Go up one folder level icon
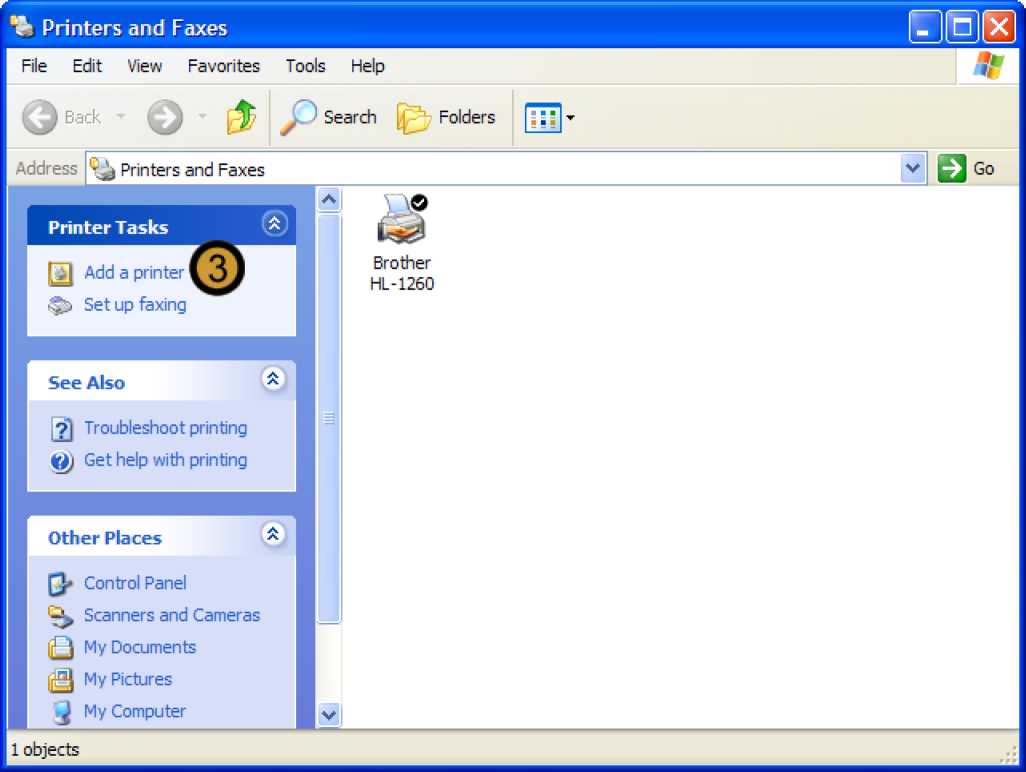Viewport: 1026px width, 772px height. point(241,117)
